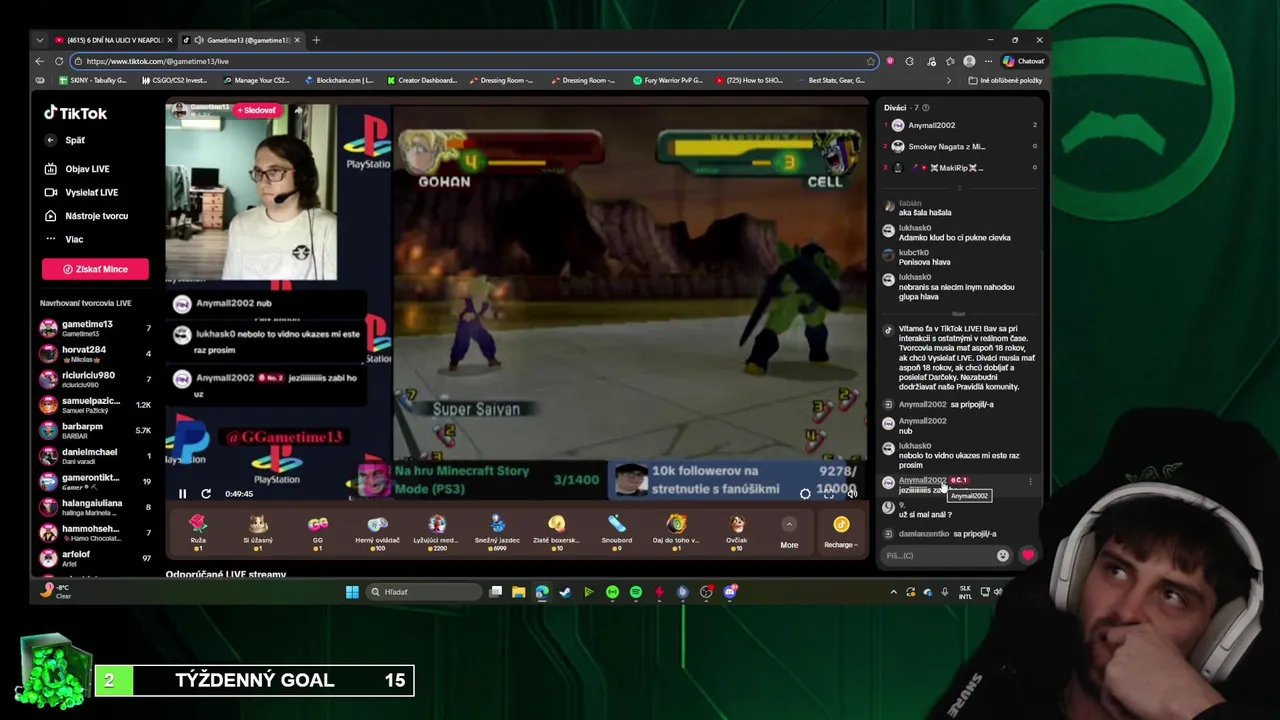Send the Snežný jazdec gift

[497, 531]
